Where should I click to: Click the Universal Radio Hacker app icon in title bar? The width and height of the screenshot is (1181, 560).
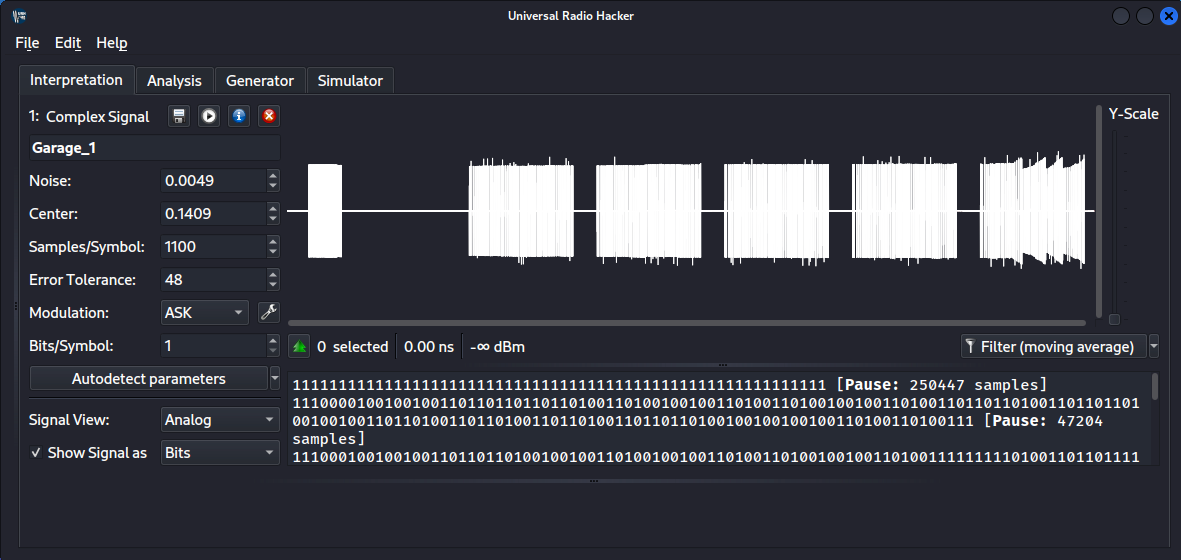[20, 16]
